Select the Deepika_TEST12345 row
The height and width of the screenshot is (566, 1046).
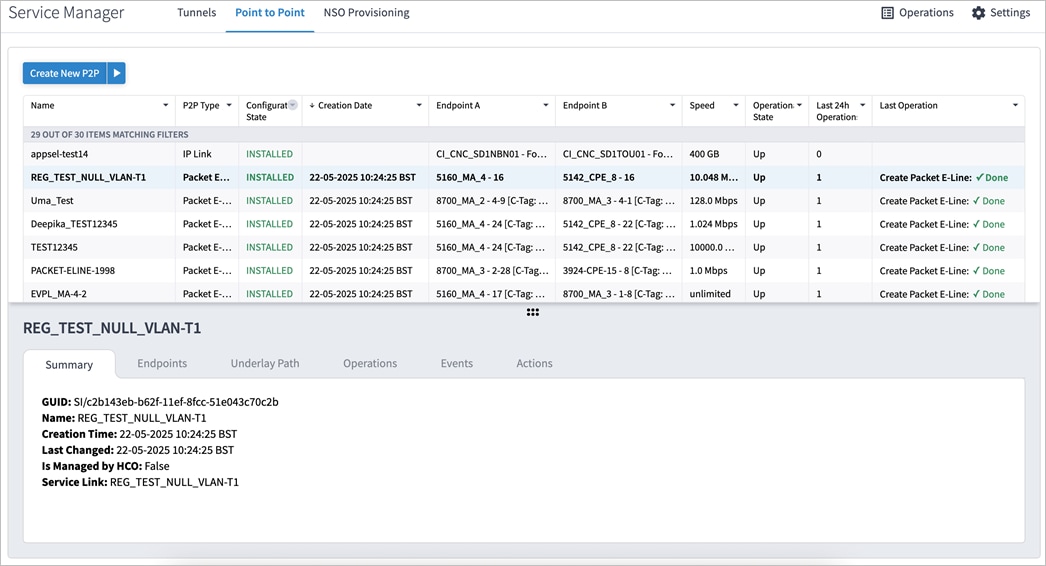point(74,224)
